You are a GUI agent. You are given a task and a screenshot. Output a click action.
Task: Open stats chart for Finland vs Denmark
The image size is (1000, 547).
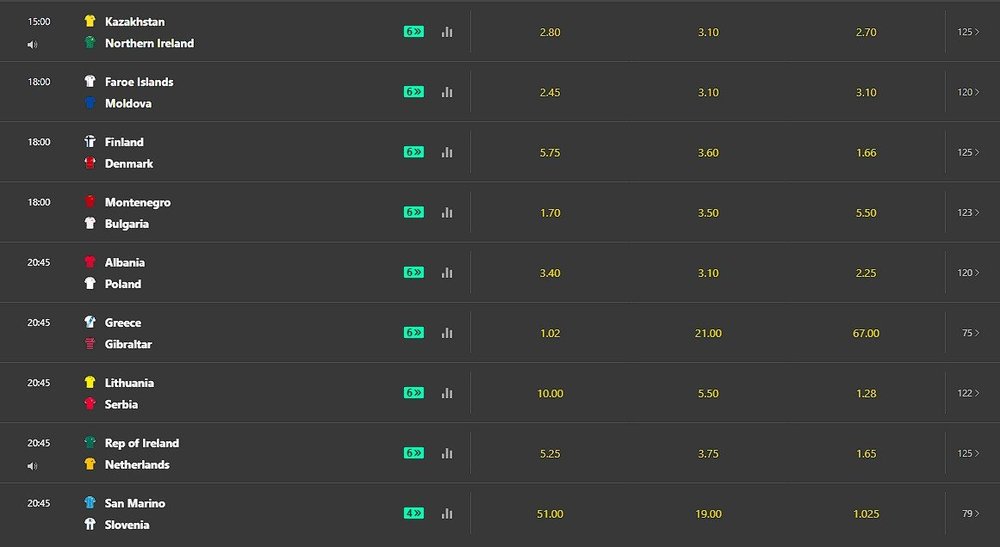(x=447, y=152)
